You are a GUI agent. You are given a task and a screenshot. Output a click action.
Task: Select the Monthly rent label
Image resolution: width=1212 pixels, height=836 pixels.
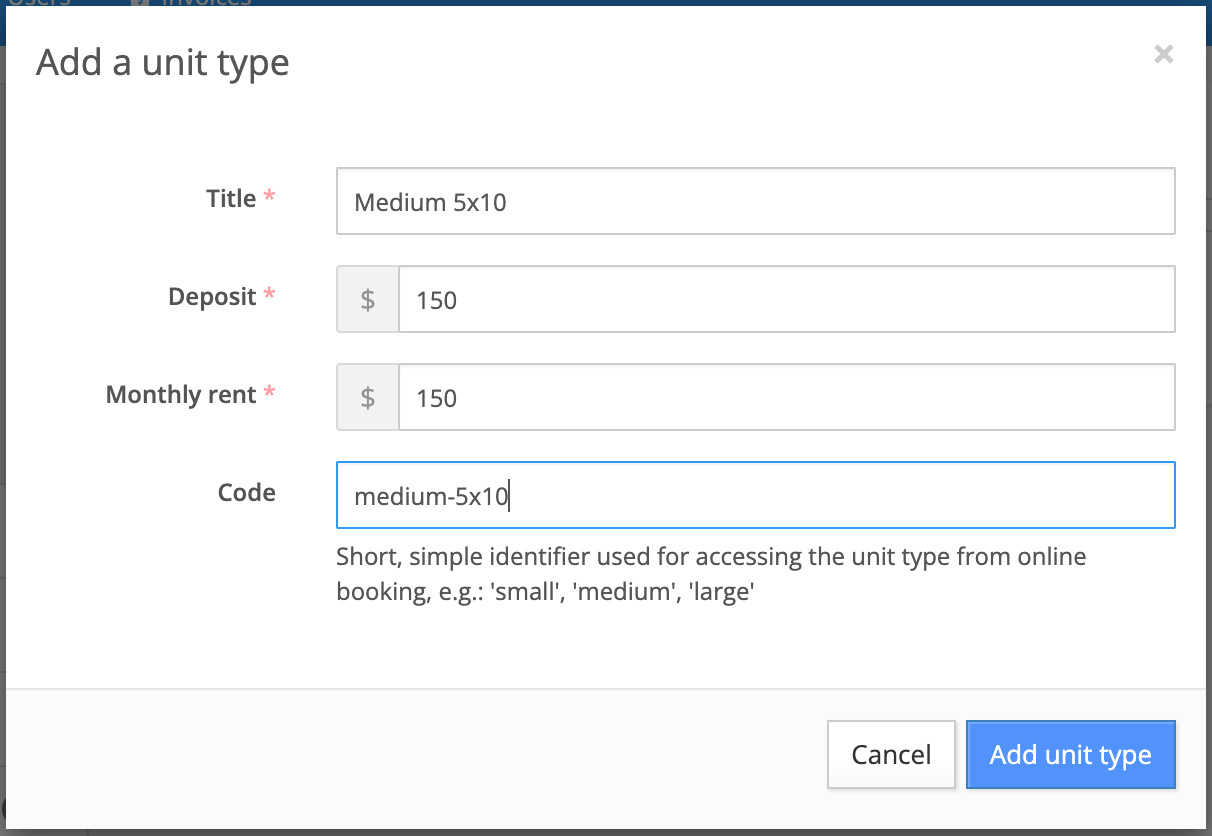[181, 394]
